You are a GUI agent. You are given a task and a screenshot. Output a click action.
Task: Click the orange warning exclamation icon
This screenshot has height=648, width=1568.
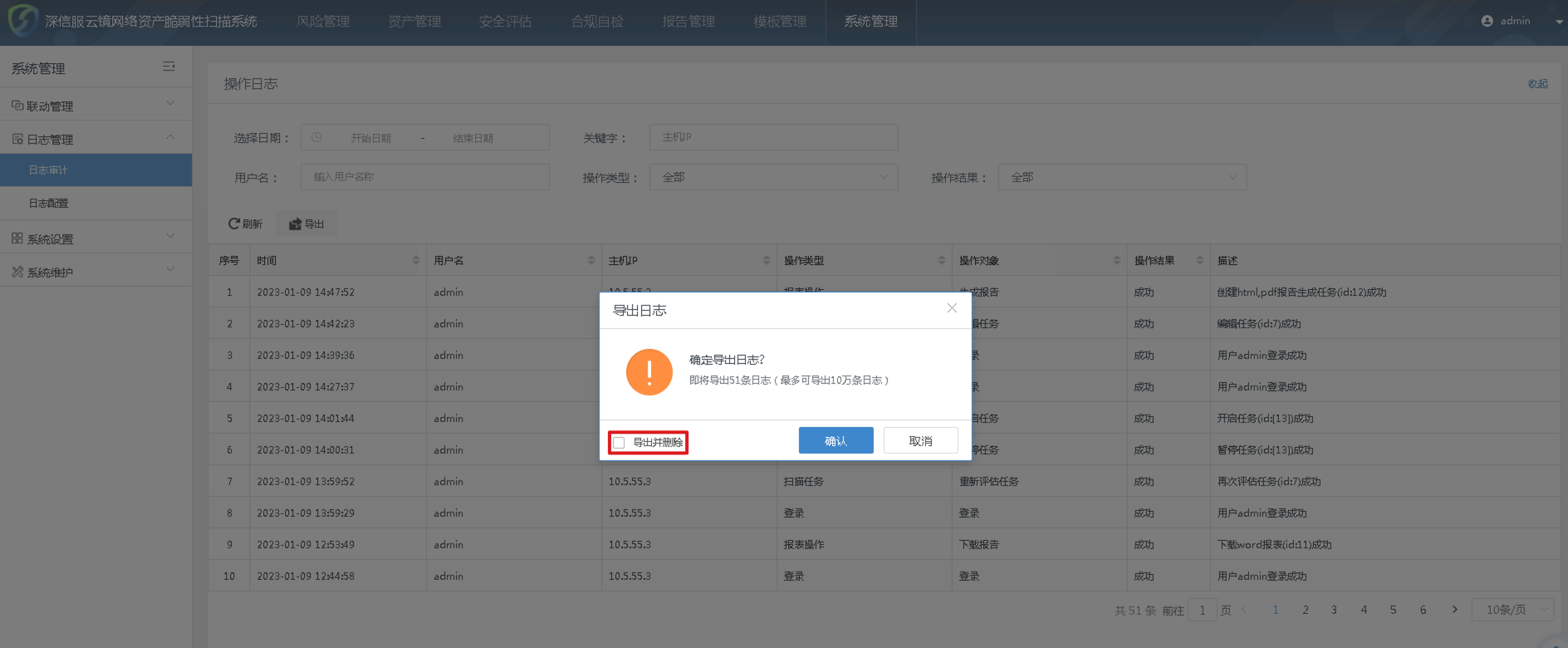(x=649, y=371)
